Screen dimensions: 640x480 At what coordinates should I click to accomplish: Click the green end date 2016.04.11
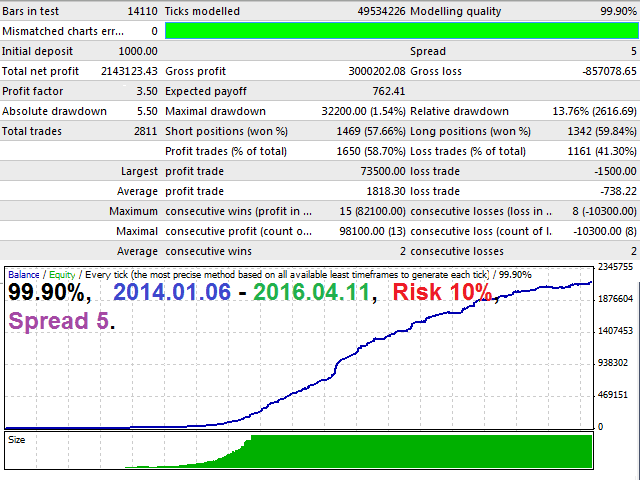tap(313, 293)
